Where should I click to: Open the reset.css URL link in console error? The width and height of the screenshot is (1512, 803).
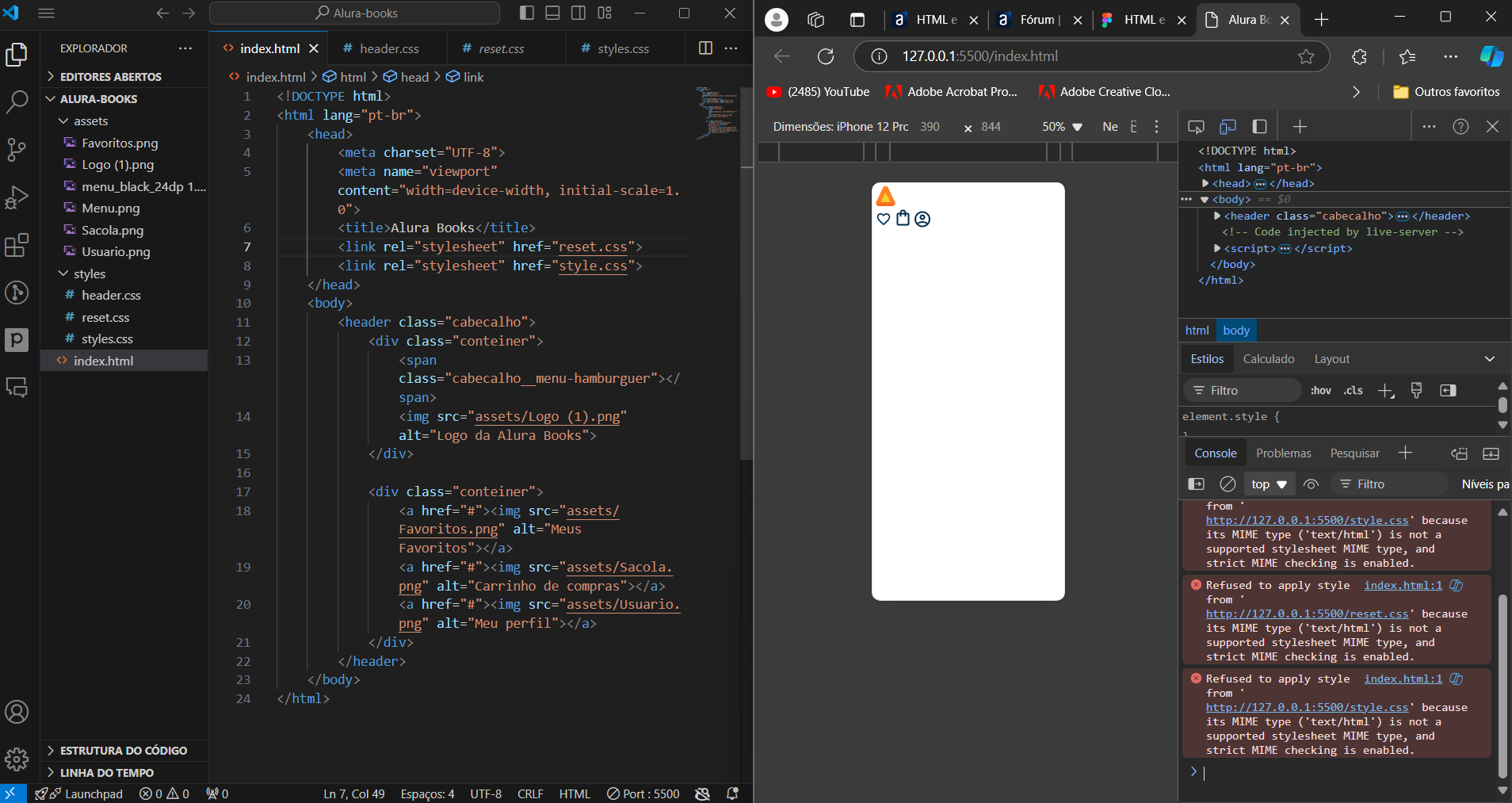tap(1307, 614)
